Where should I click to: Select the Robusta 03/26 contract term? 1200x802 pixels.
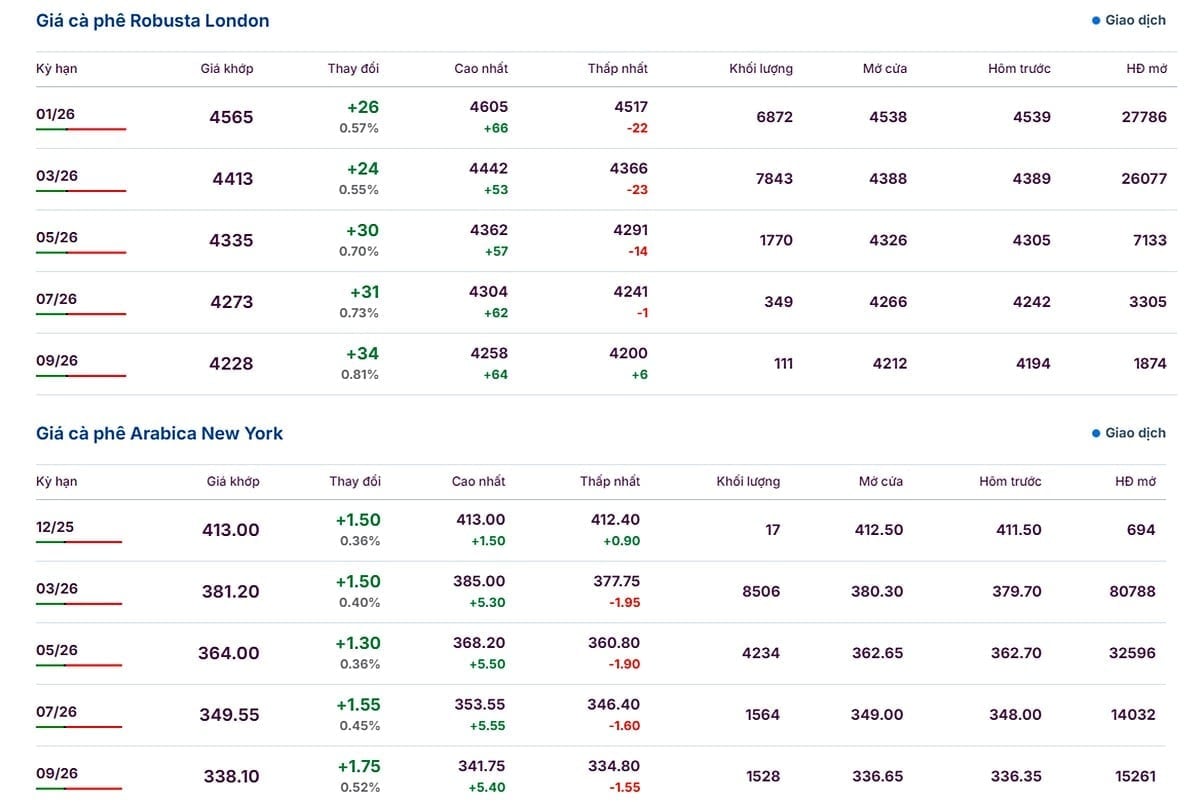click(57, 176)
